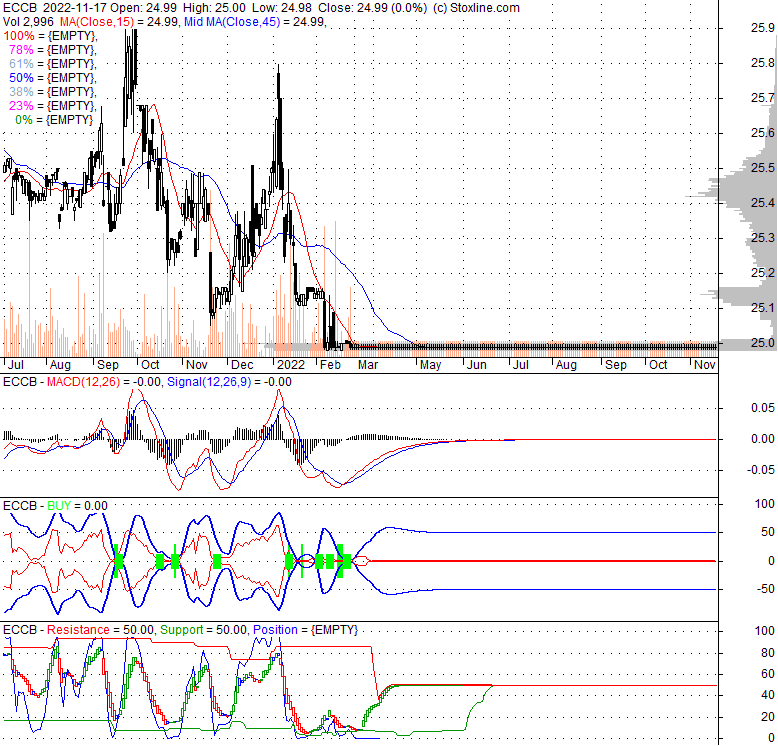Click the 'Jun' label on time axis
Image resolution: width=778 pixels, height=746 pixels.
point(477,365)
